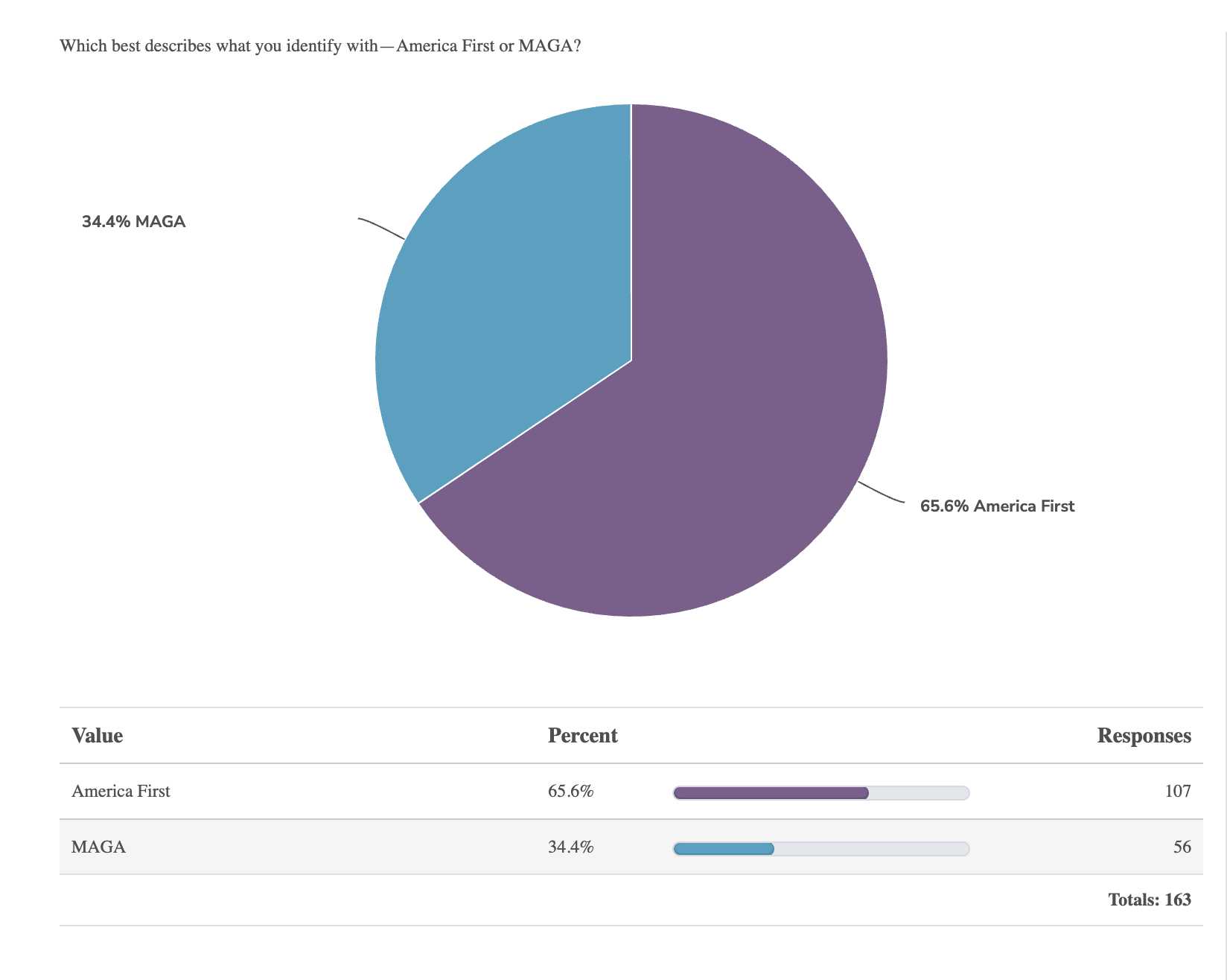Click the "Totals: 163" summary text
1227x980 pixels.
1149,900
